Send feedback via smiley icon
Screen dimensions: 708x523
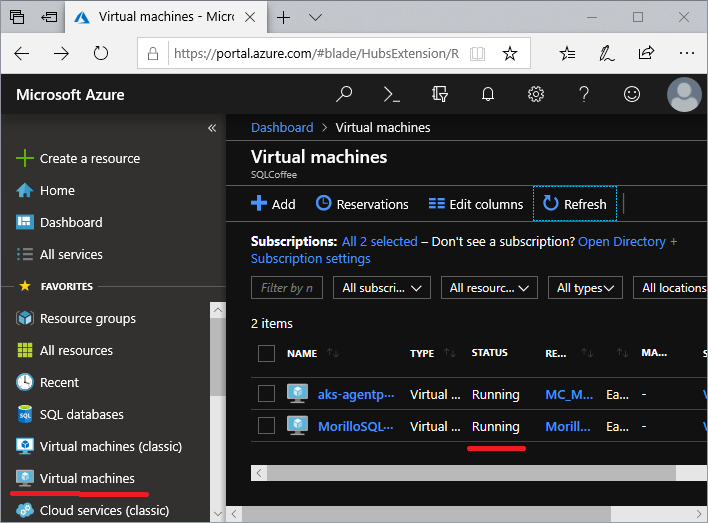tap(632, 94)
